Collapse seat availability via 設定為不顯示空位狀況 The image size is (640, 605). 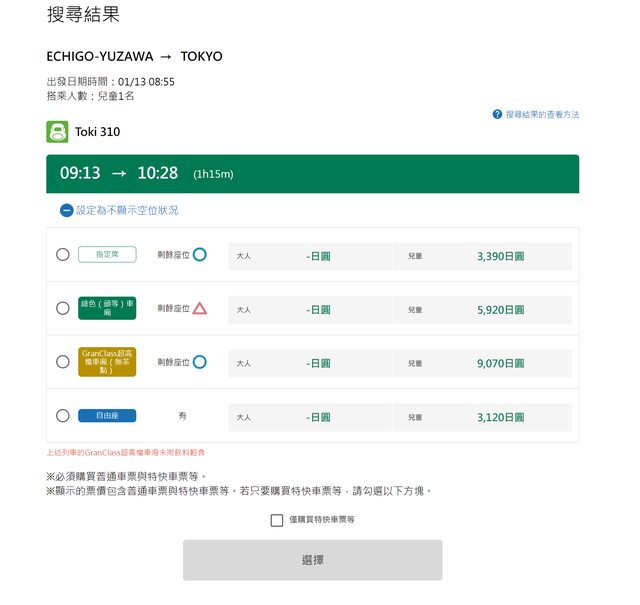[127, 211]
